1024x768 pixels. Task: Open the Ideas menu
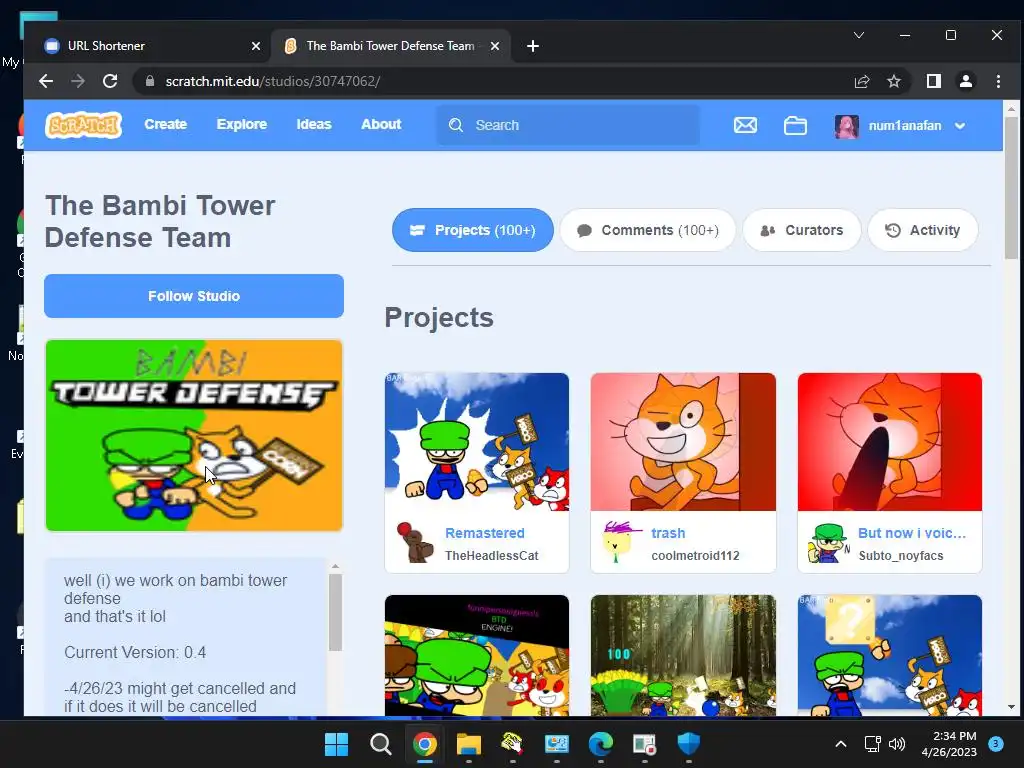[x=313, y=124]
